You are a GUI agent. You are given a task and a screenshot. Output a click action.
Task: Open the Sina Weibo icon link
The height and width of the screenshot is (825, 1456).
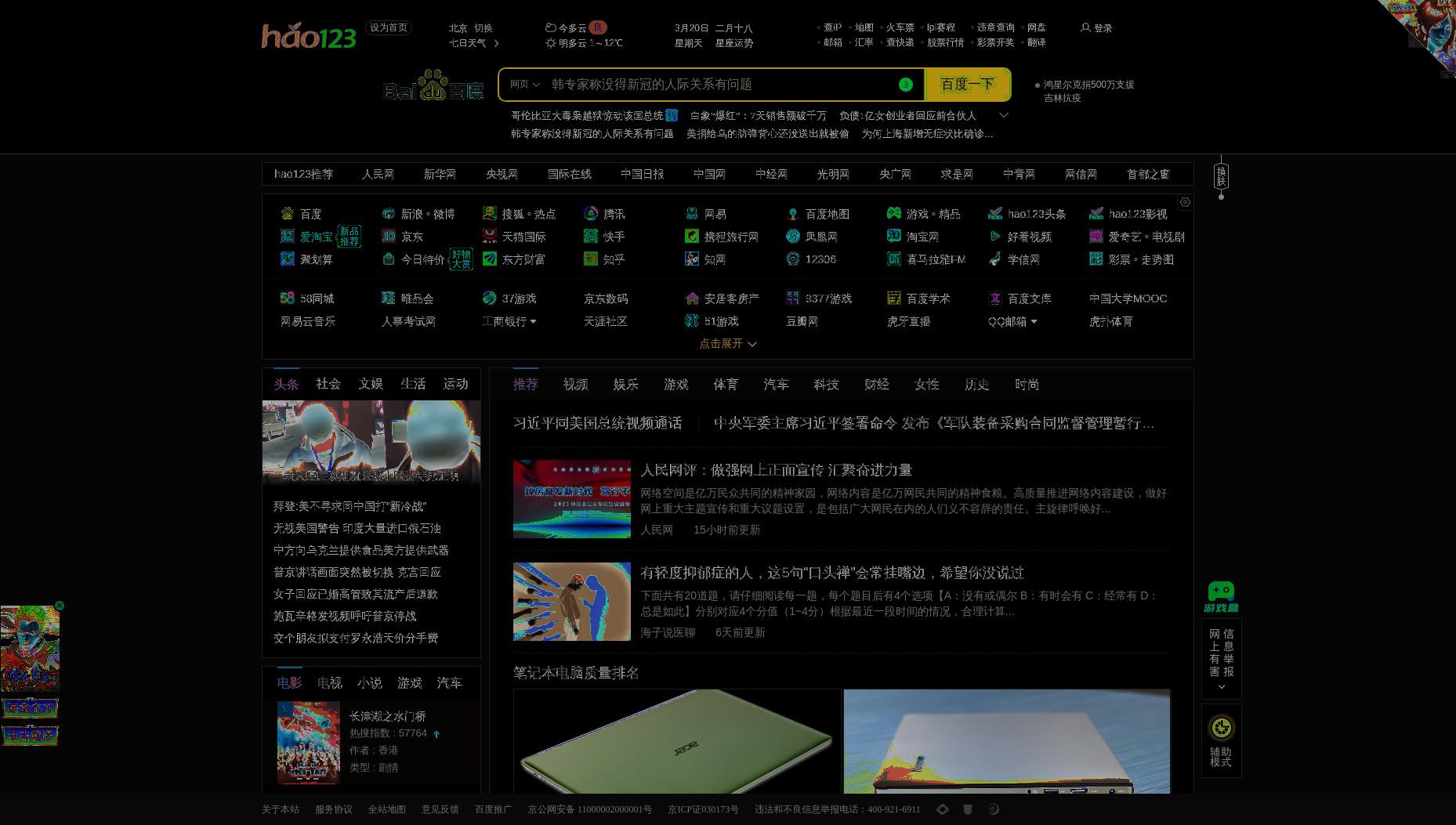[x=389, y=214]
